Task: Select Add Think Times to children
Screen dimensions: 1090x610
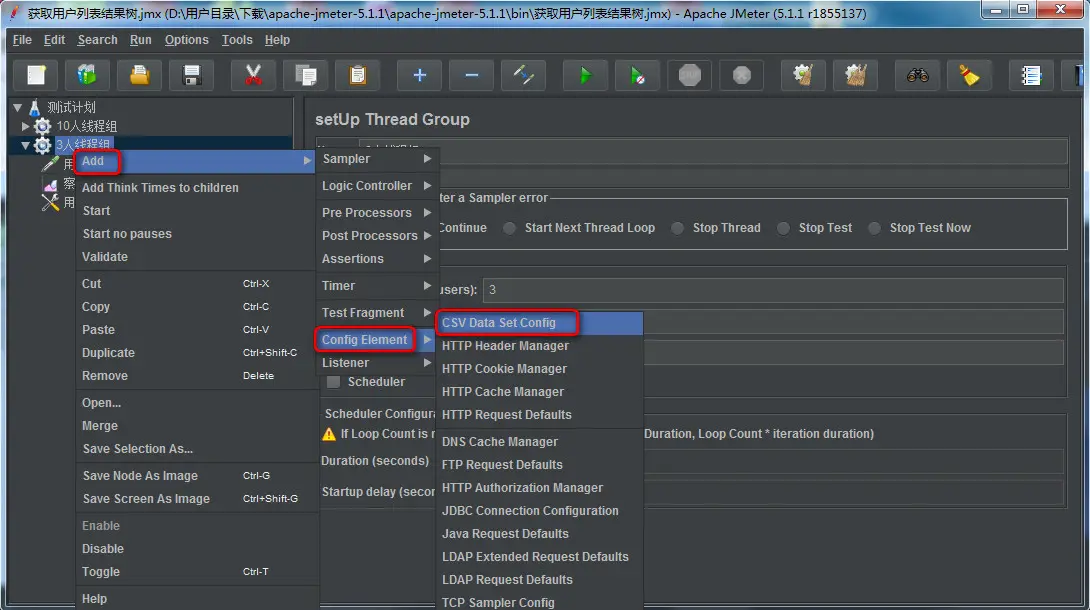Action: (196, 188)
